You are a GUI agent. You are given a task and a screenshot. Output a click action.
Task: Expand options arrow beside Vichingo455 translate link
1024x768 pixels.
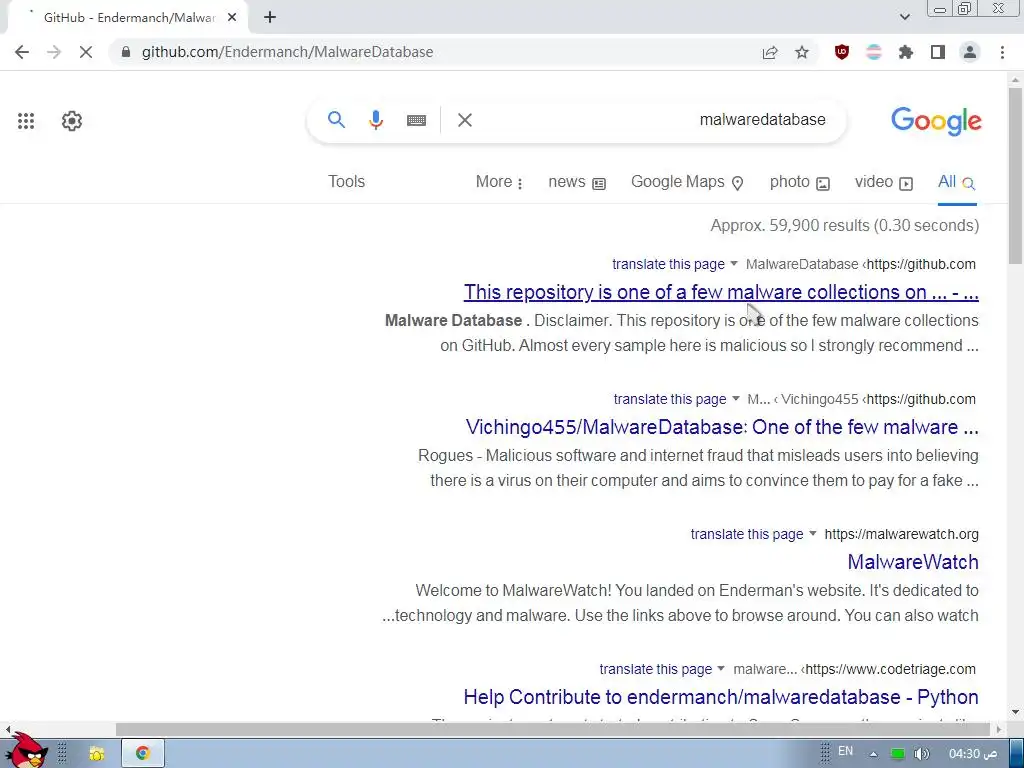pos(736,398)
